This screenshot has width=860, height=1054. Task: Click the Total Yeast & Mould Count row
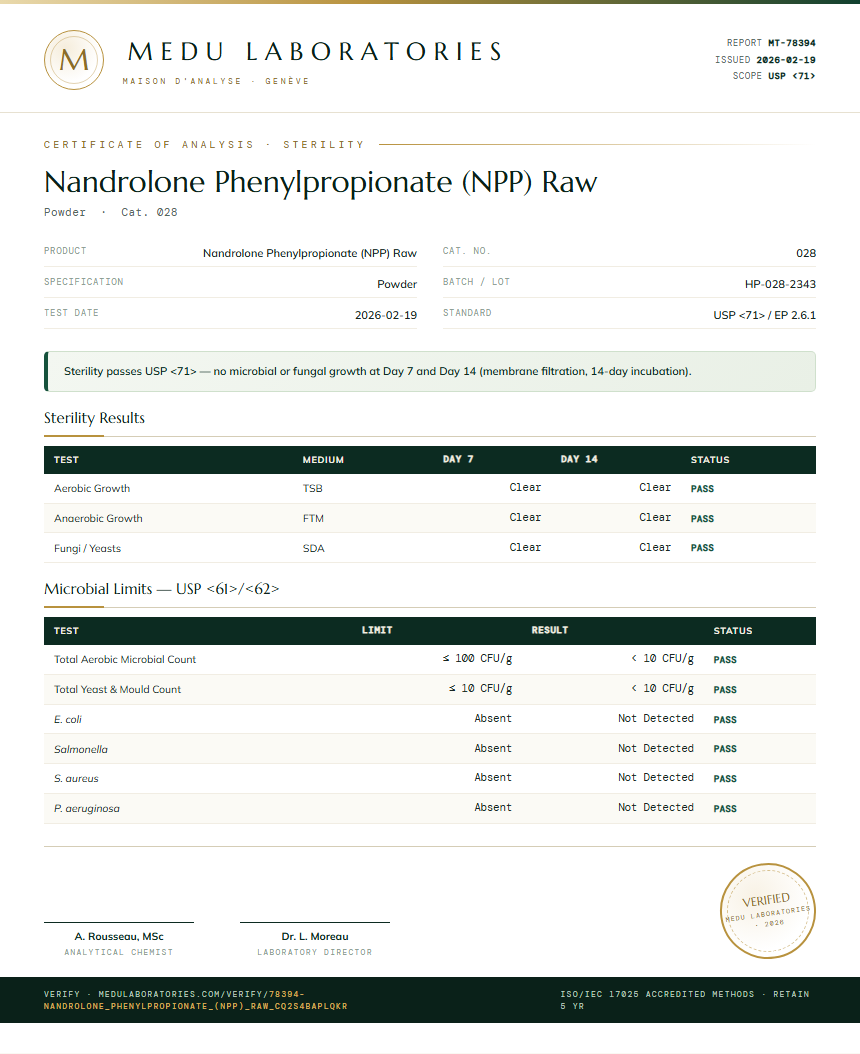coord(430,690)
